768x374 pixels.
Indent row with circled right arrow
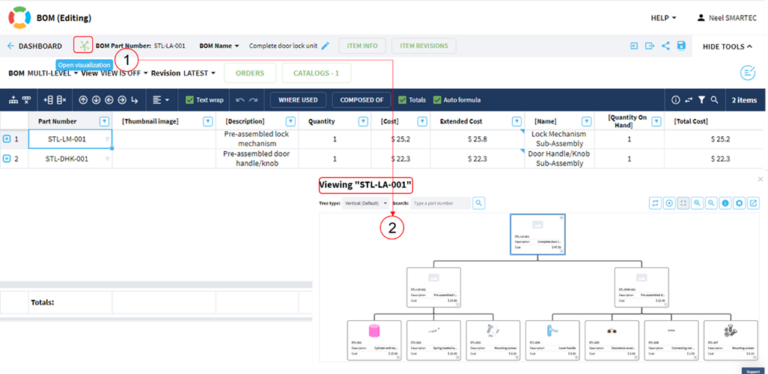point(121,100)
